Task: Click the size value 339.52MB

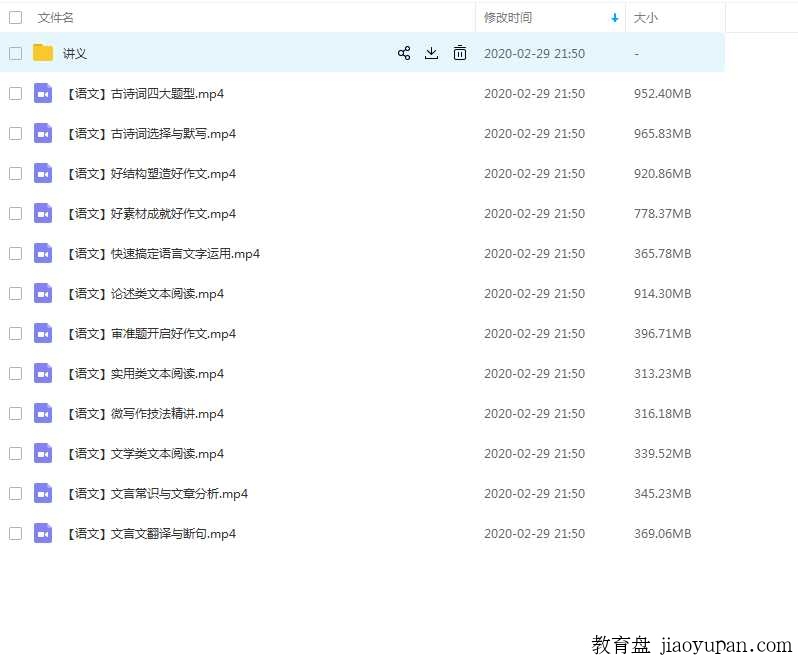Action: [x=662, y=454]
